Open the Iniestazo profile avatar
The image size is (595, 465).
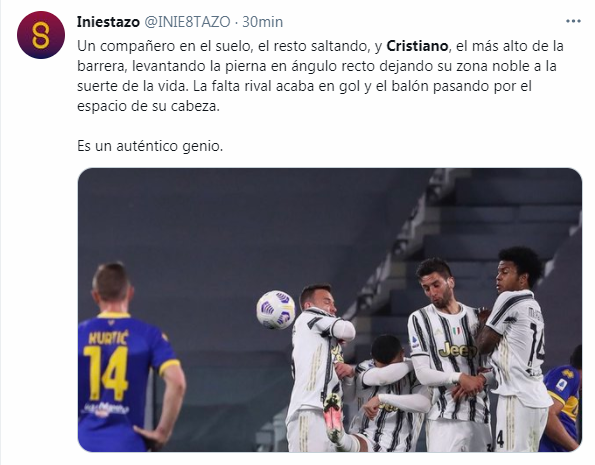41,35
